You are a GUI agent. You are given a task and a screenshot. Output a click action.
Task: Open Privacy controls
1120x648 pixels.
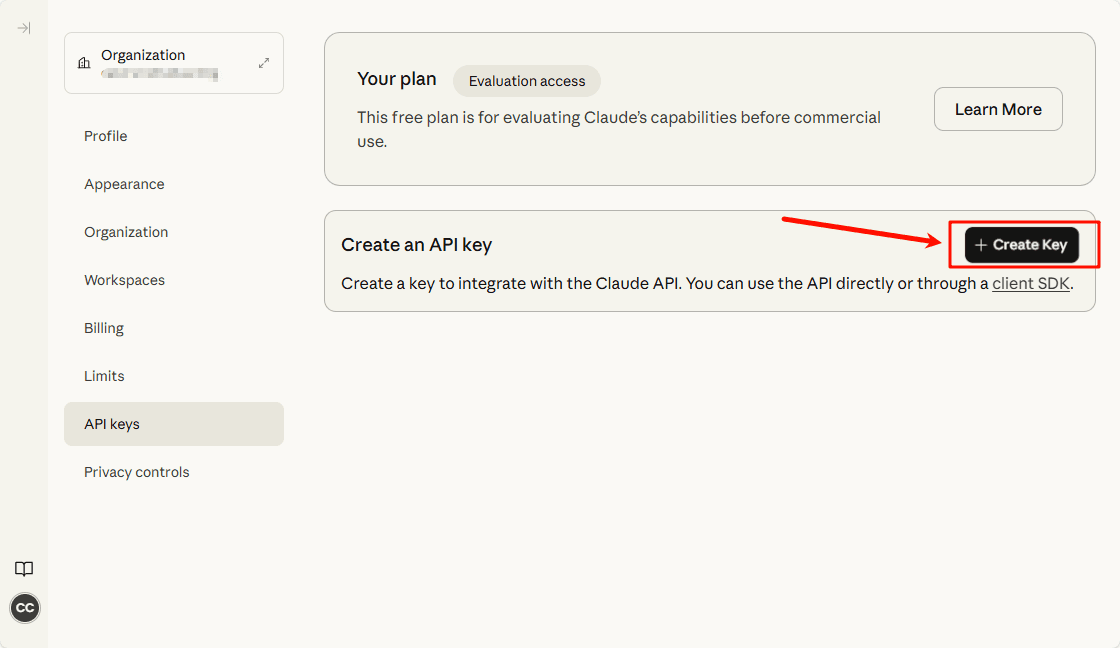[136, 471]
